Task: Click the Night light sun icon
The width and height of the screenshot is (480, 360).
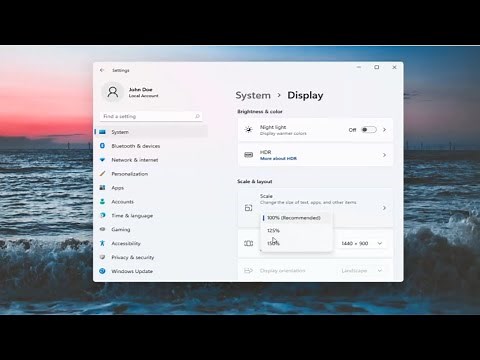Action: (248, 130)
